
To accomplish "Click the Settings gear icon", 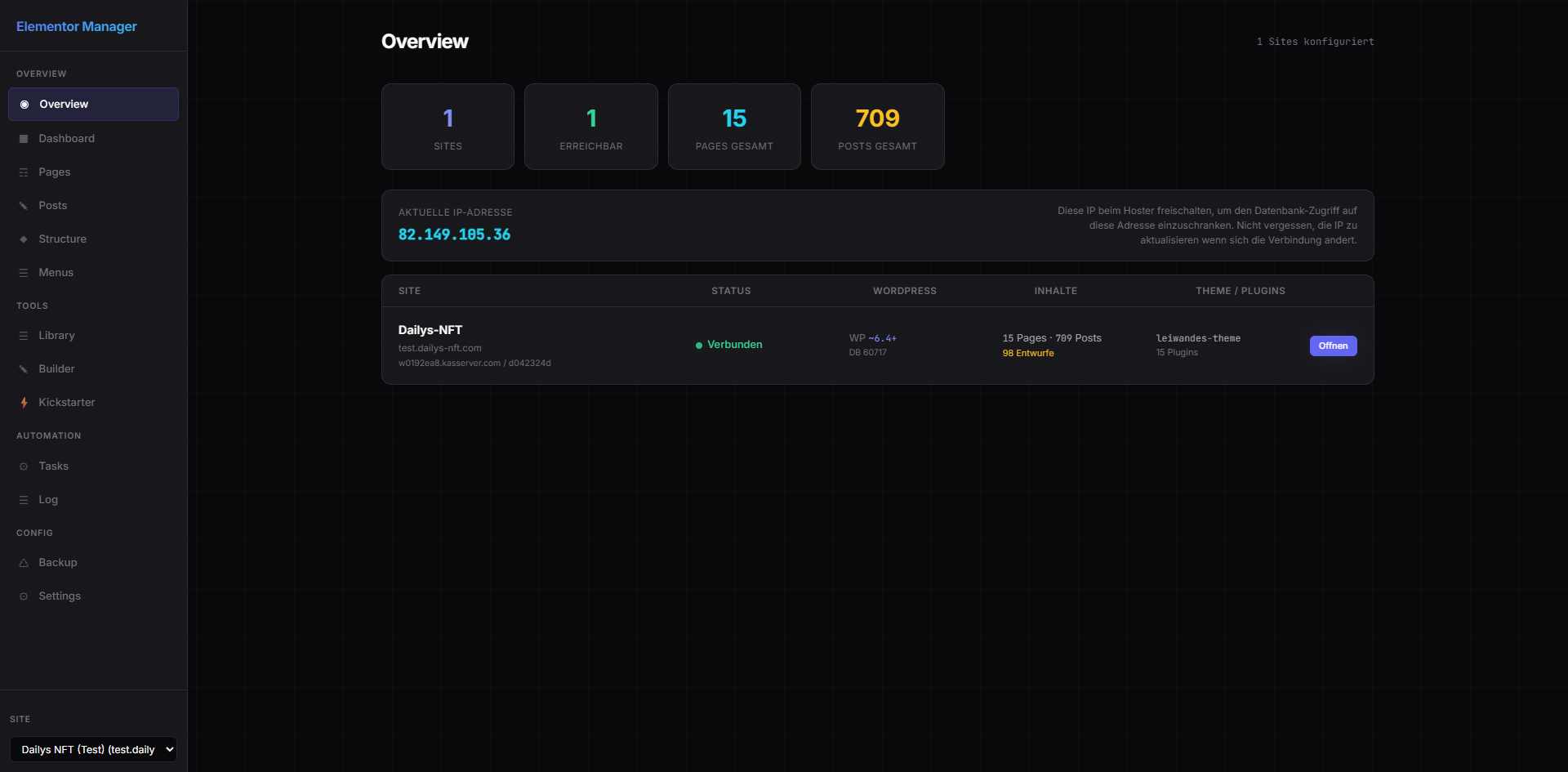I will tap(24, 596).
